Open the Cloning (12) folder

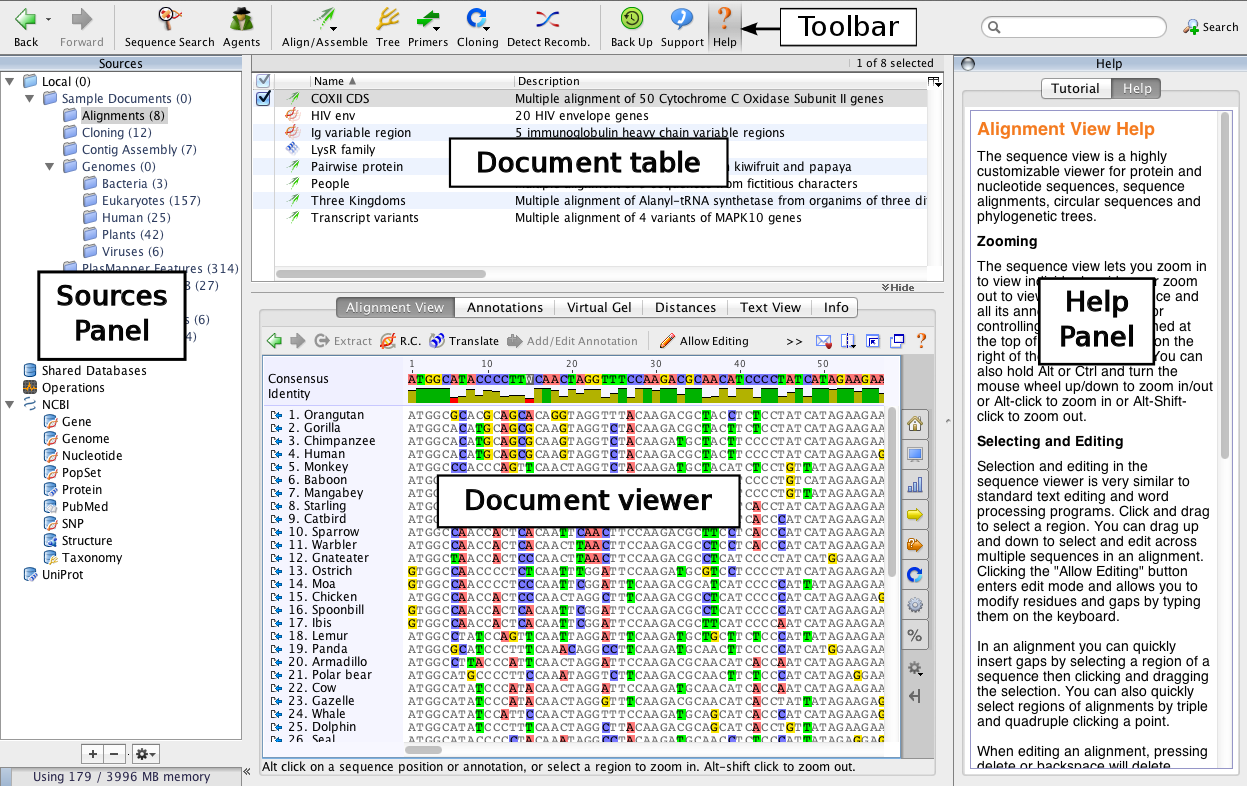107,132
